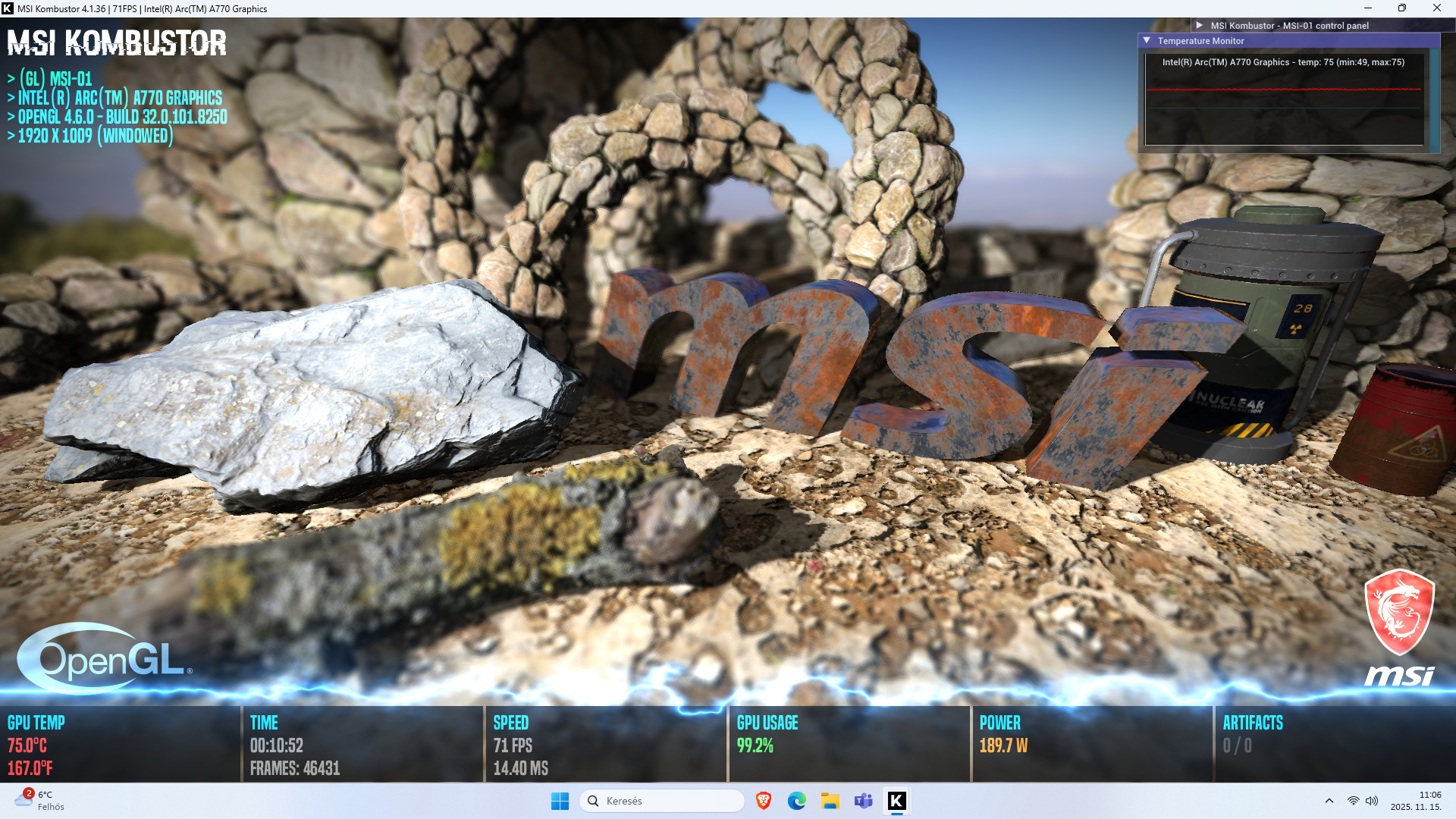Viewport: 1456px width, 819px height.
Task: Open the Windows Start menu
Action: (x=560, y=801)
